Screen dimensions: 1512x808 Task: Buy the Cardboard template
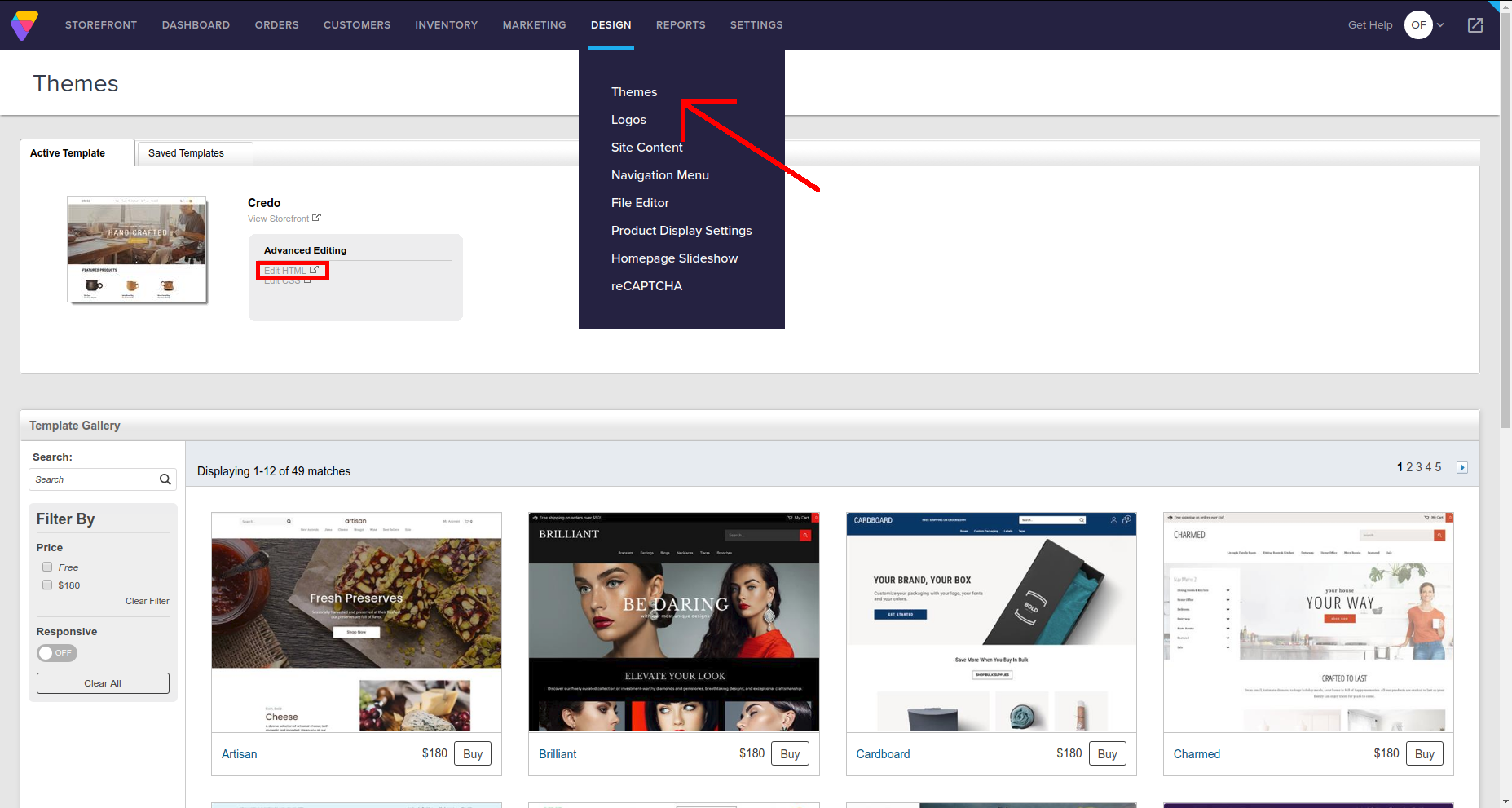[1107, 753]
